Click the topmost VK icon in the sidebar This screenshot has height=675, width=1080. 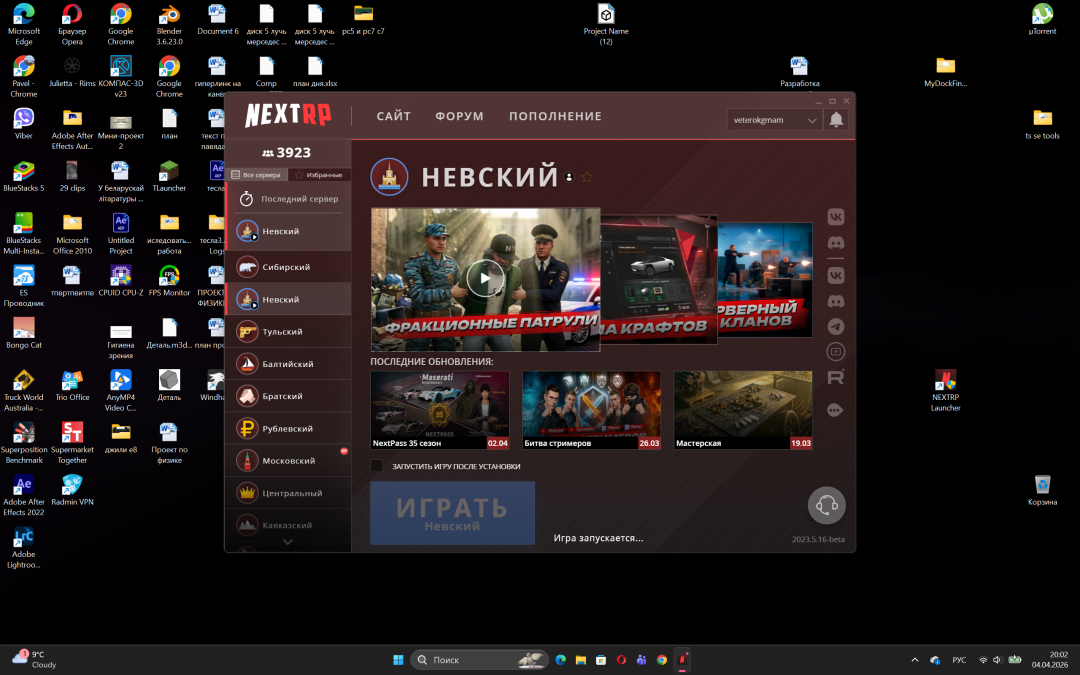click(x=835, y=217)
